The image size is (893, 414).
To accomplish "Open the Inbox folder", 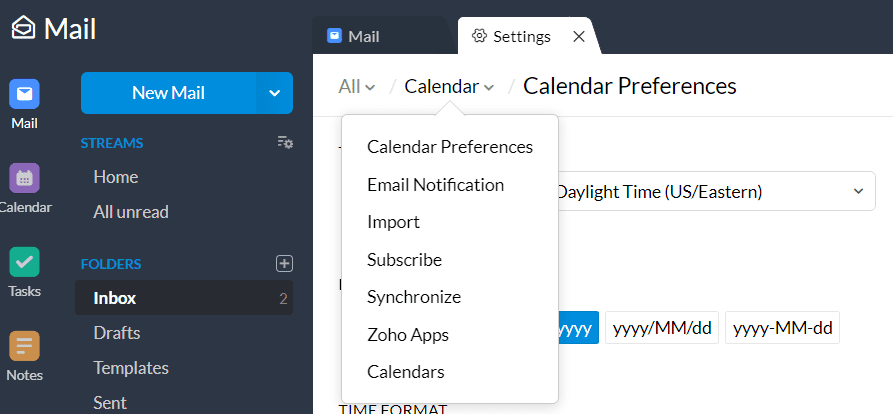I will 184,298.
